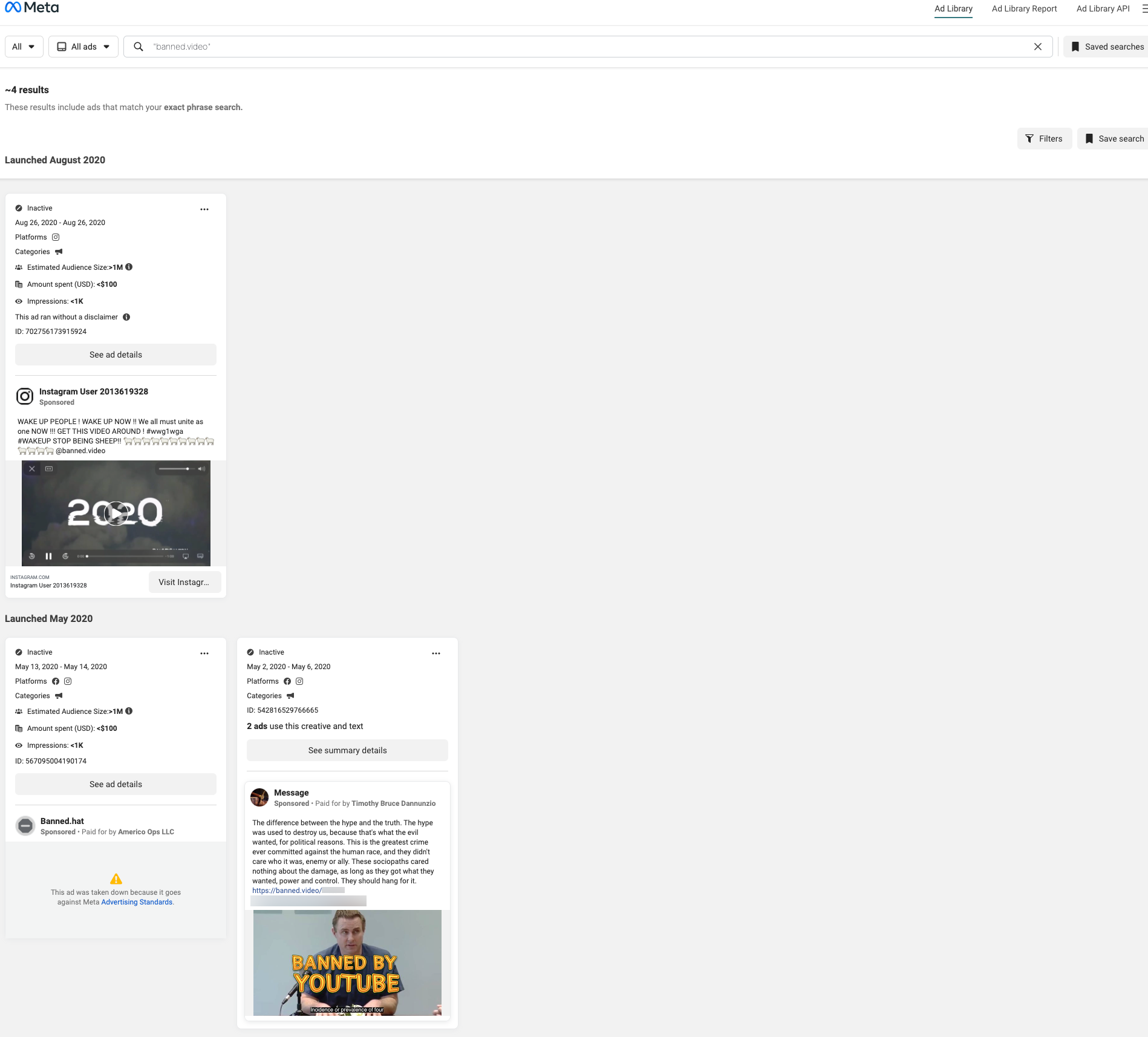Click info icon next to disclaimer notice

tap(126, 317)
